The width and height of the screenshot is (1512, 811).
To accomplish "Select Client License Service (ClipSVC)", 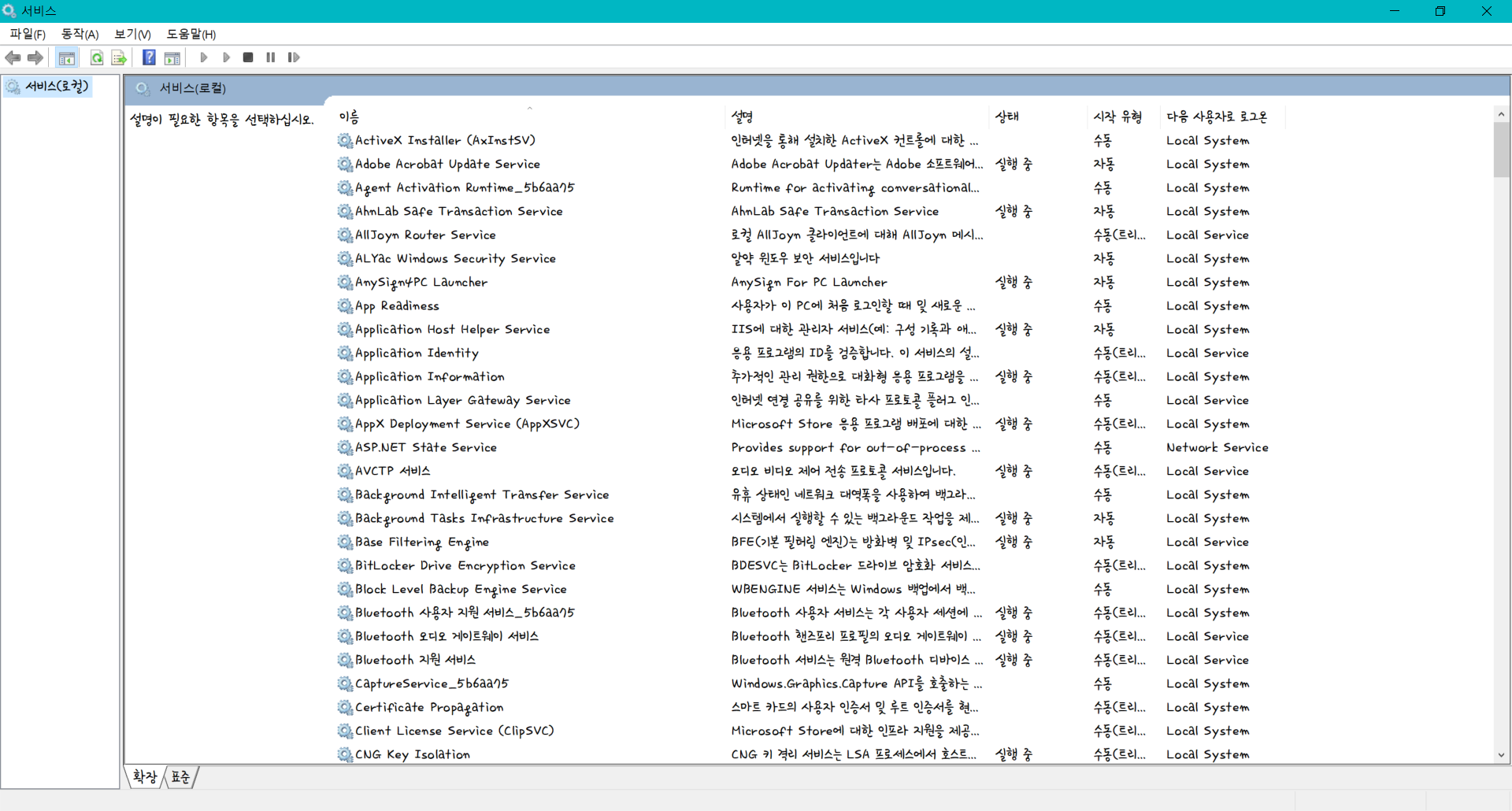I will tap(454, 731).
